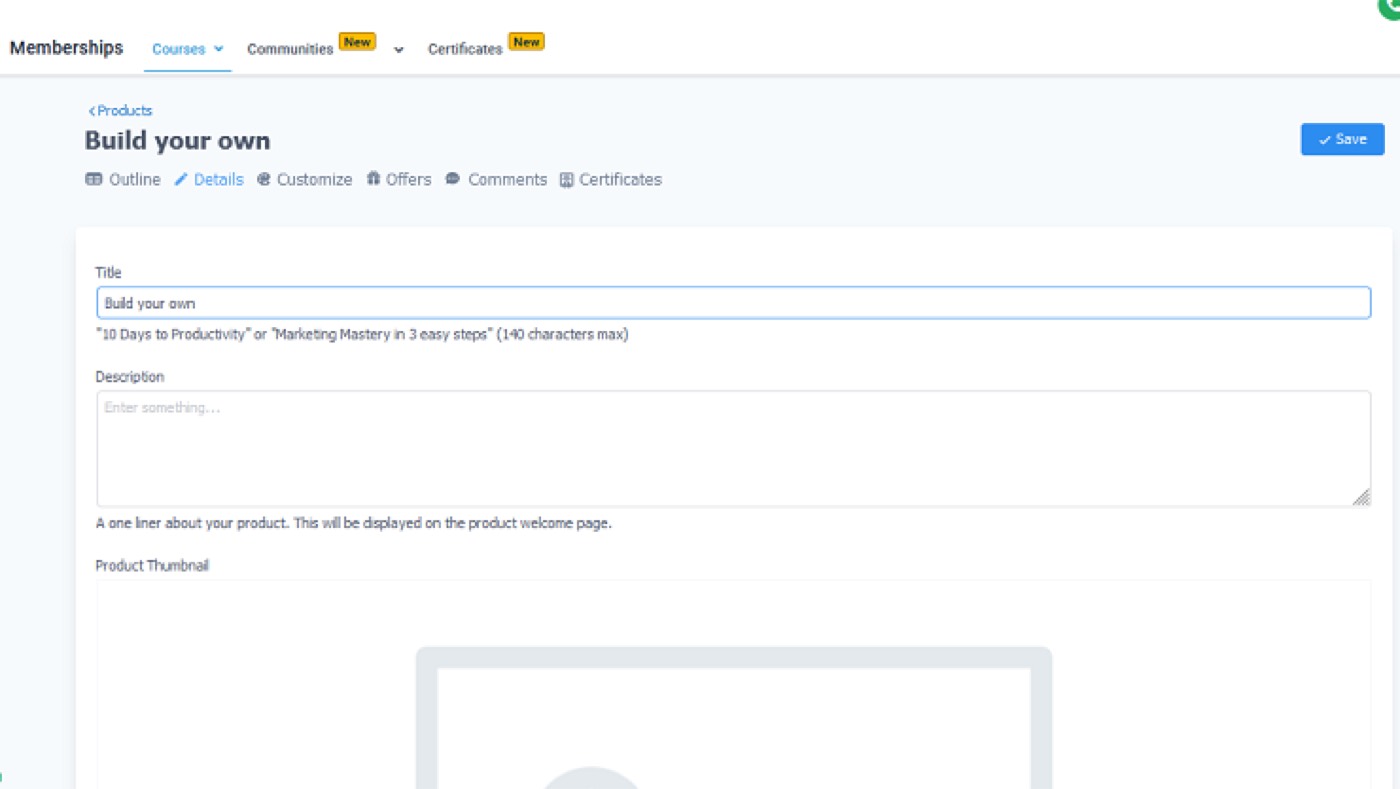Switch to the Outline tab
The height and width of the screenshot is (789, 1400).
click(x=123, y=180)
